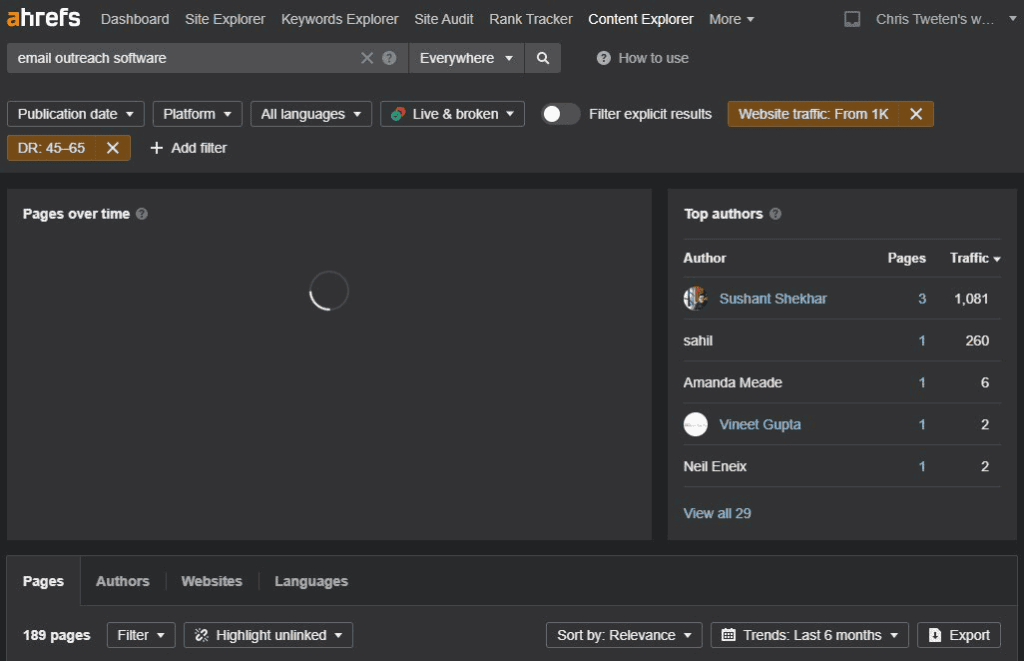The width and height of the screenshot is (1024, 661).
Task: Clear the search query with the X icon
Action: coord(367,58)
